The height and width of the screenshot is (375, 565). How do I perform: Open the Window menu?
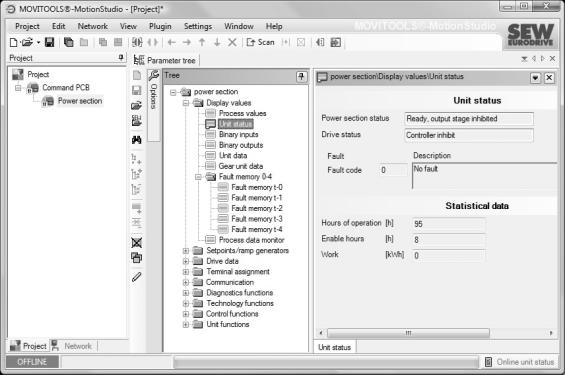click(x=239, y=26)
